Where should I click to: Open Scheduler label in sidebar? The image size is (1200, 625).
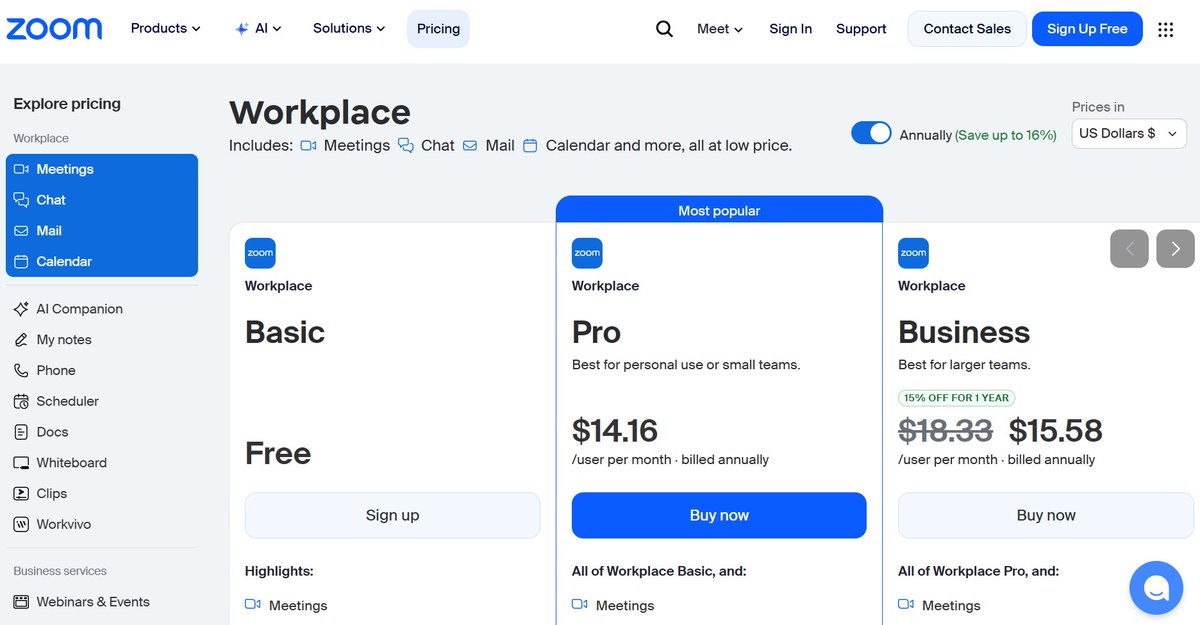point(68,401)
